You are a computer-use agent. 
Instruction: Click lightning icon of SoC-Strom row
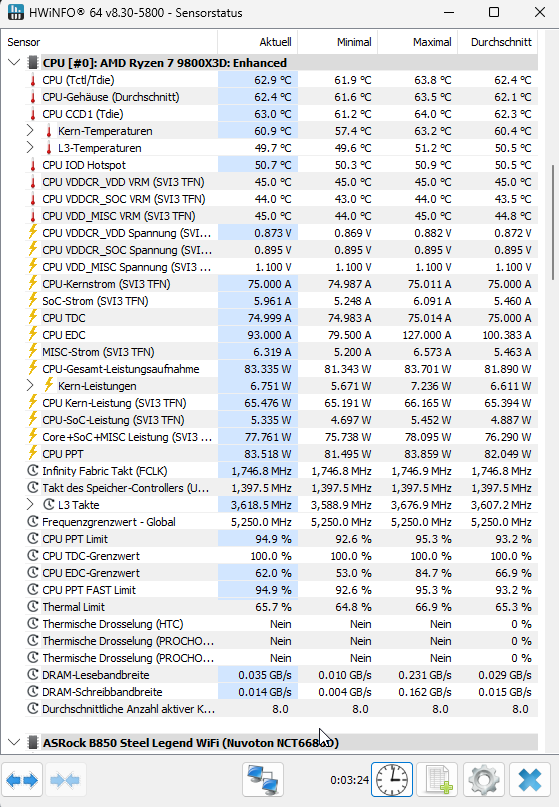point(33,301)
